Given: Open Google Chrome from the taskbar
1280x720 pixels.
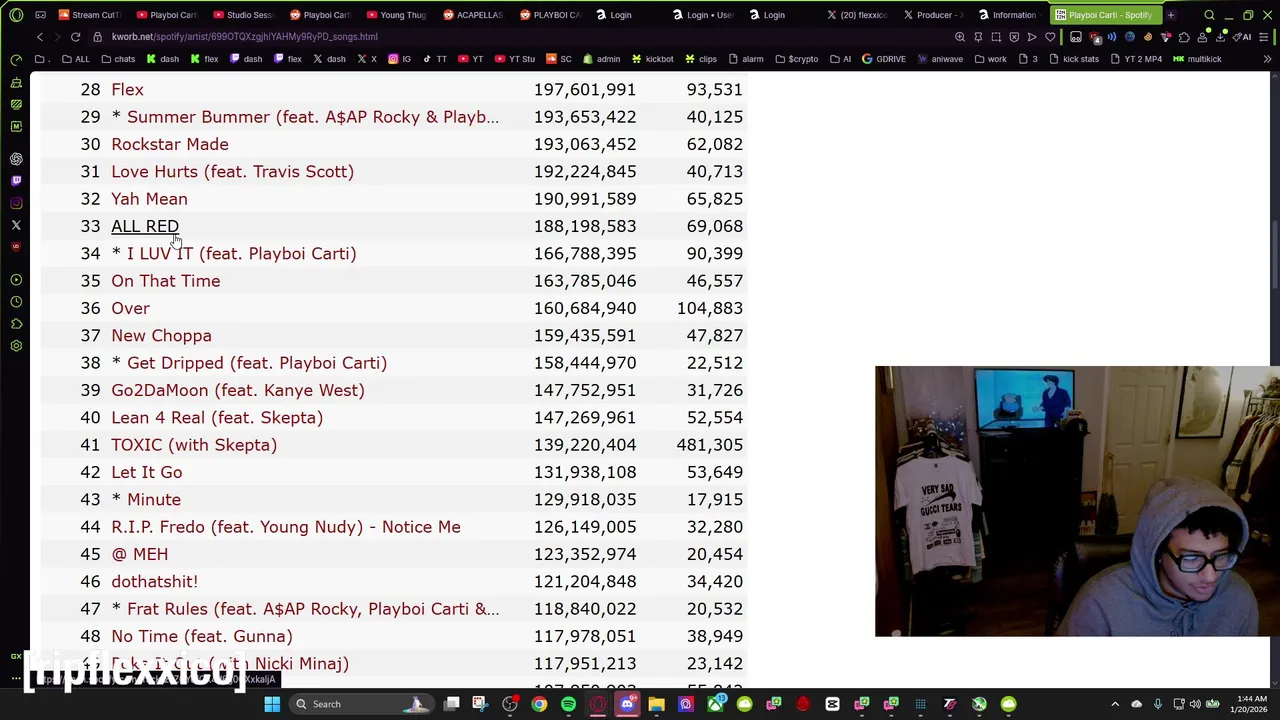Looking at the screenshot, I should pos(539,704).
